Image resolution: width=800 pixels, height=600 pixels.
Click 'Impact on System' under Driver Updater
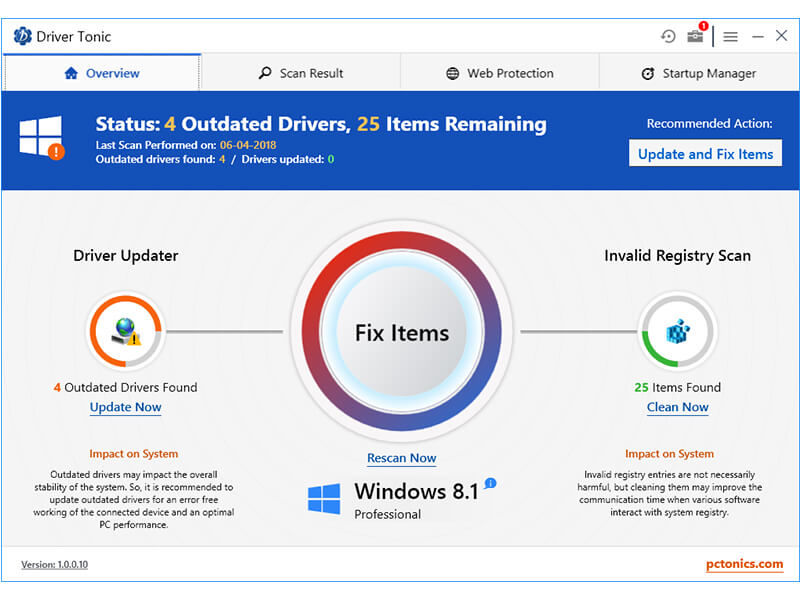(134, 454)
